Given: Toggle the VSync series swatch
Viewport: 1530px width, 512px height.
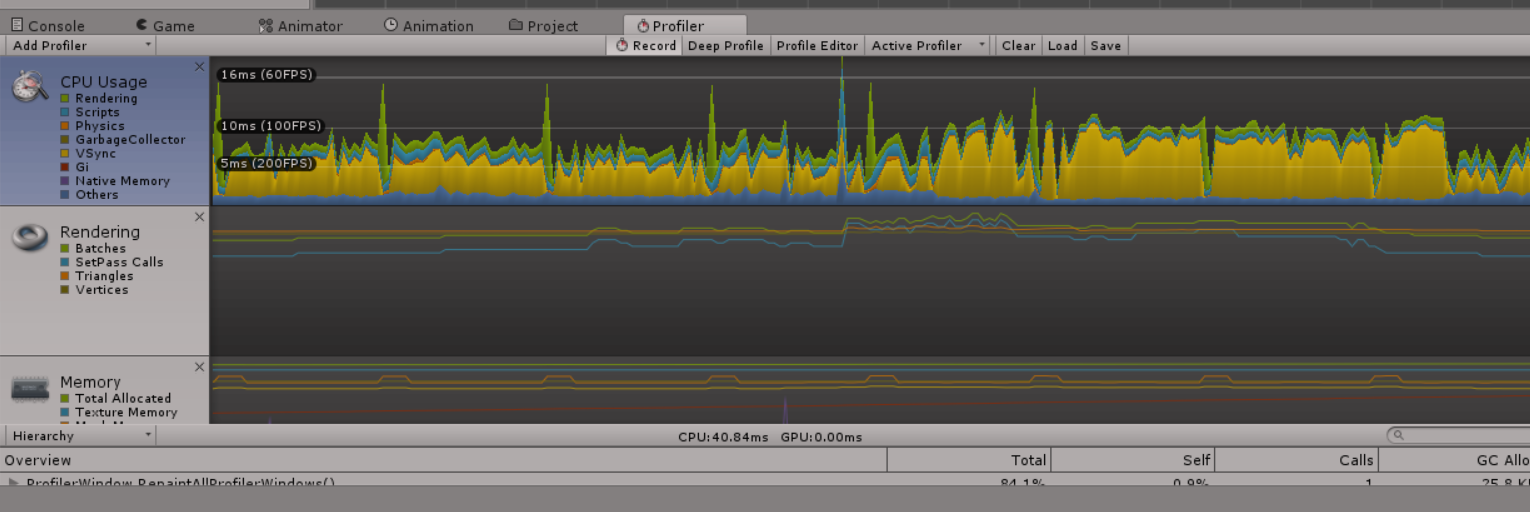Looking at the screenshot, I should [65, 154].
